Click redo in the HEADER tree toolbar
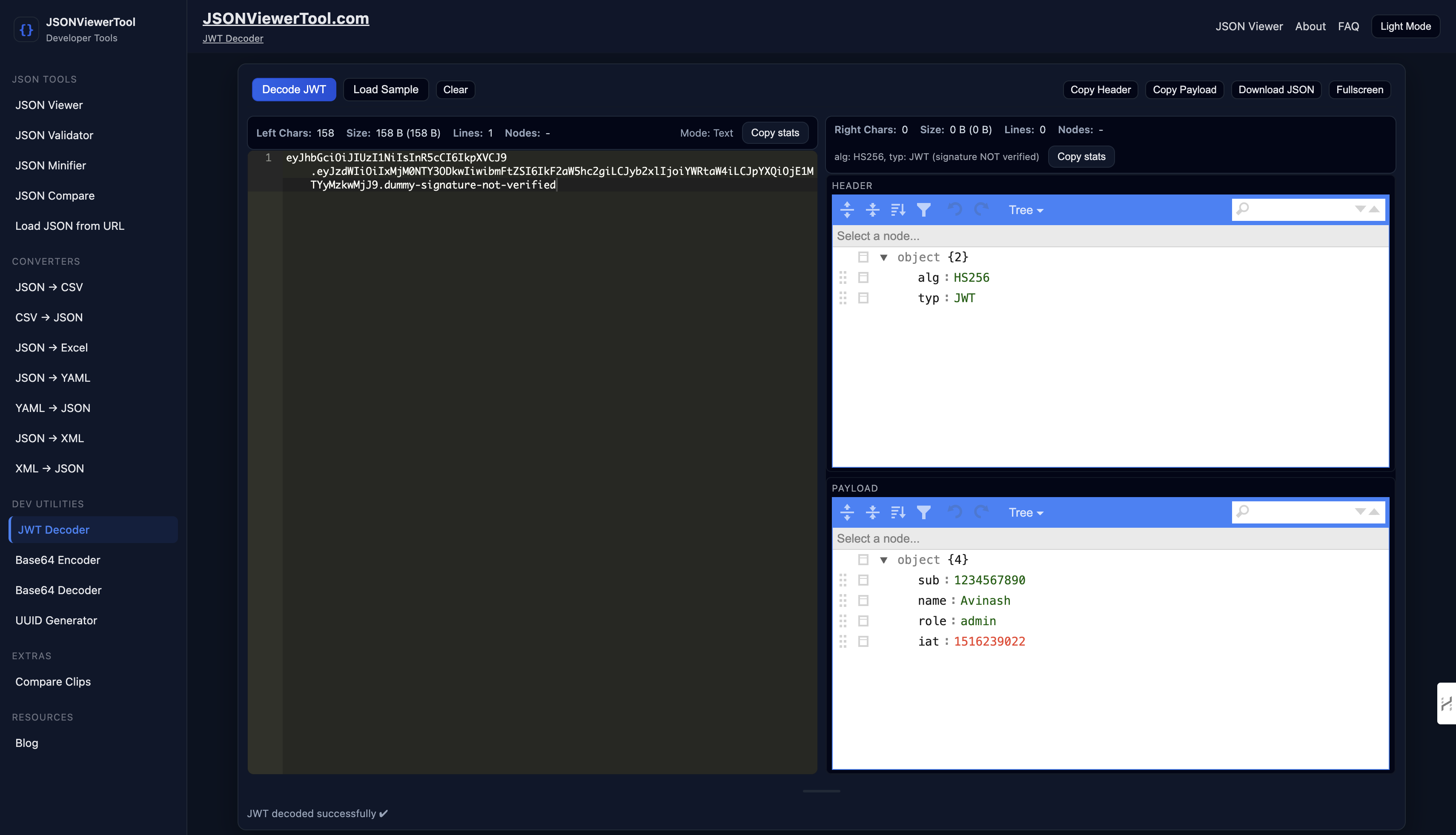Viewport: 1456px width, 835px height. [x=981, y=210]
